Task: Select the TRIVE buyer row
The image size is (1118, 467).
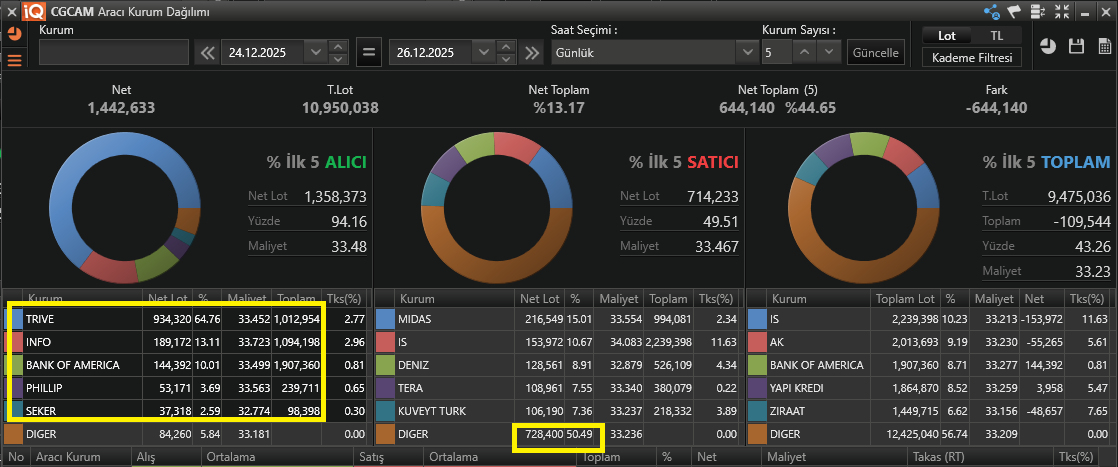Action: 184,319
